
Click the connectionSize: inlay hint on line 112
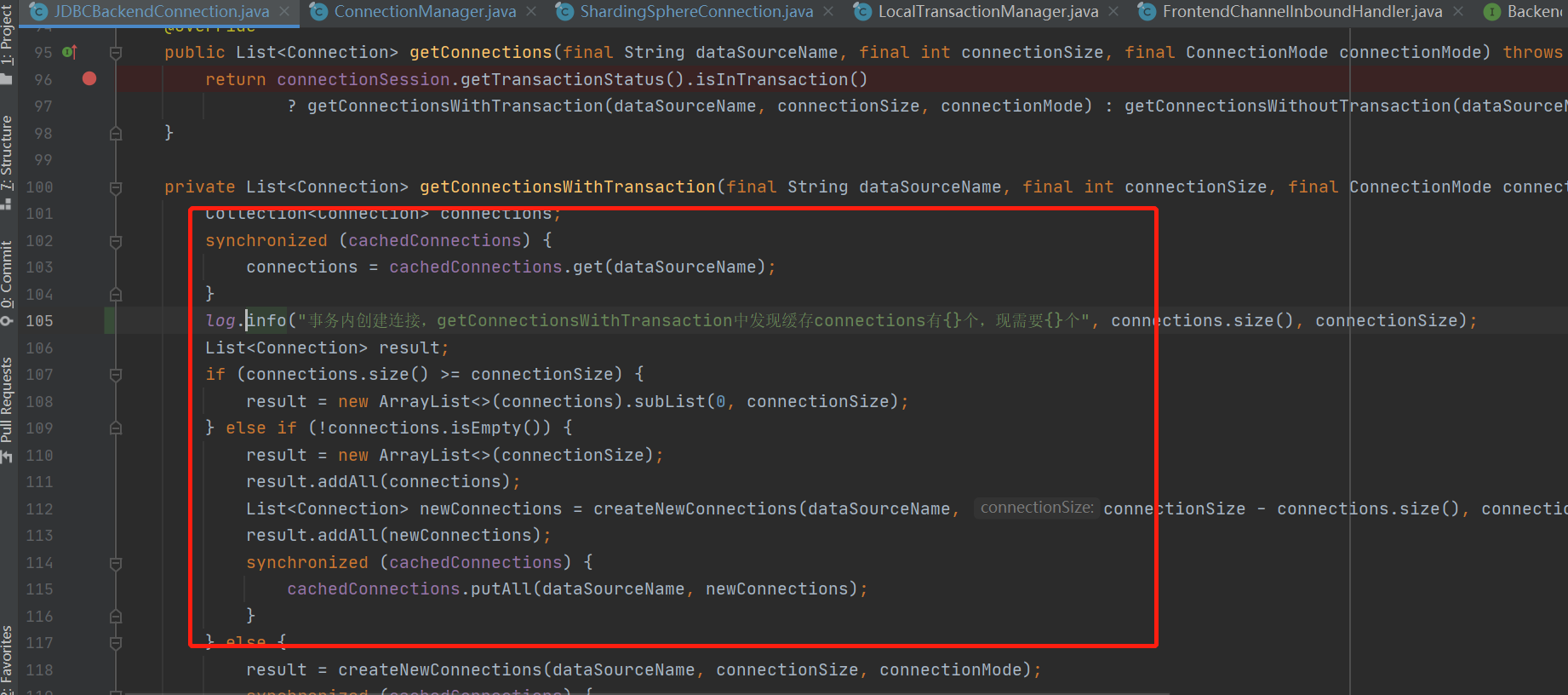[1036, 508]
